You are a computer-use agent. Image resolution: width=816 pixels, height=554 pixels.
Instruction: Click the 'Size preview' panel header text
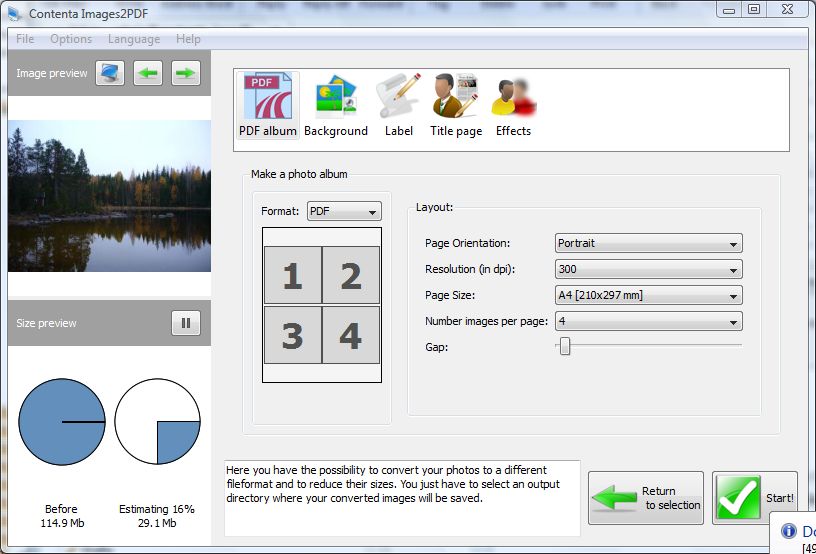46,323
